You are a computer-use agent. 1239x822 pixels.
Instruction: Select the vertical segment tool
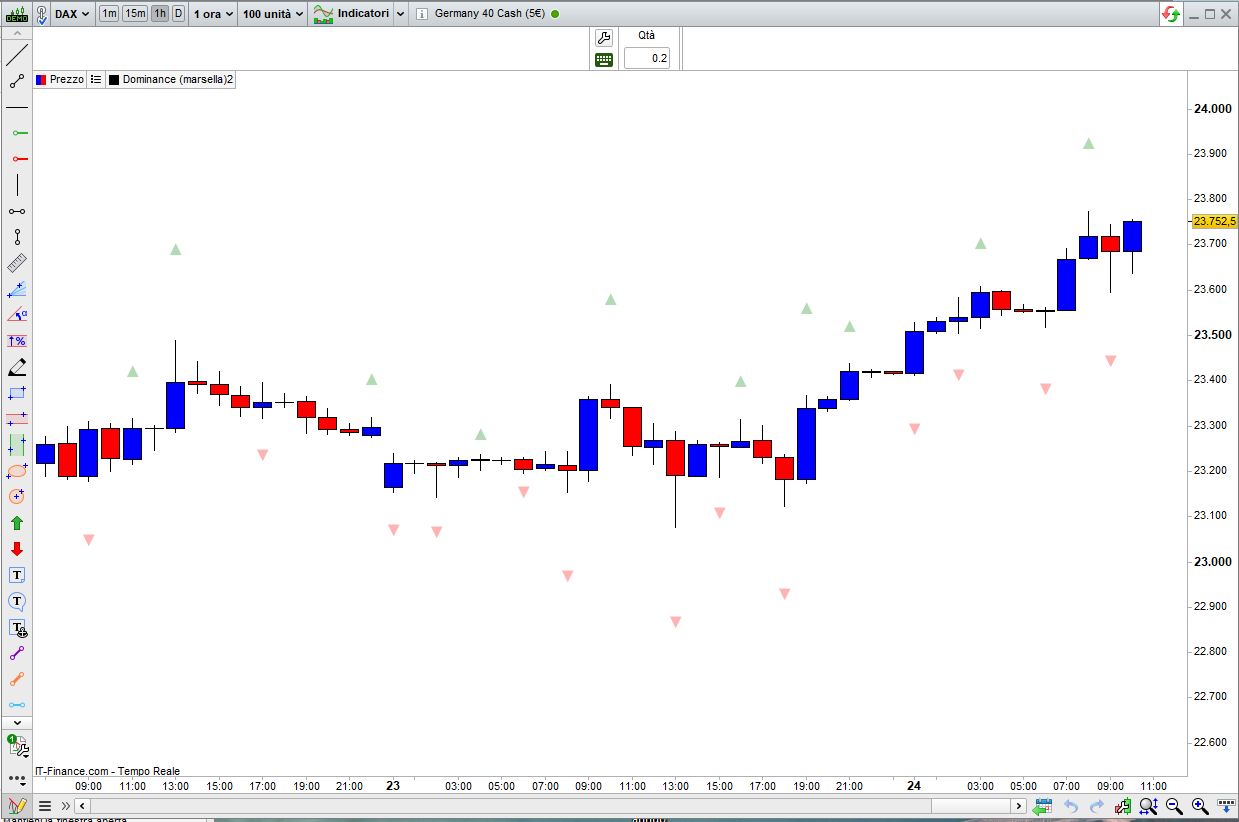pyautogui.click(x=17, y=237)
